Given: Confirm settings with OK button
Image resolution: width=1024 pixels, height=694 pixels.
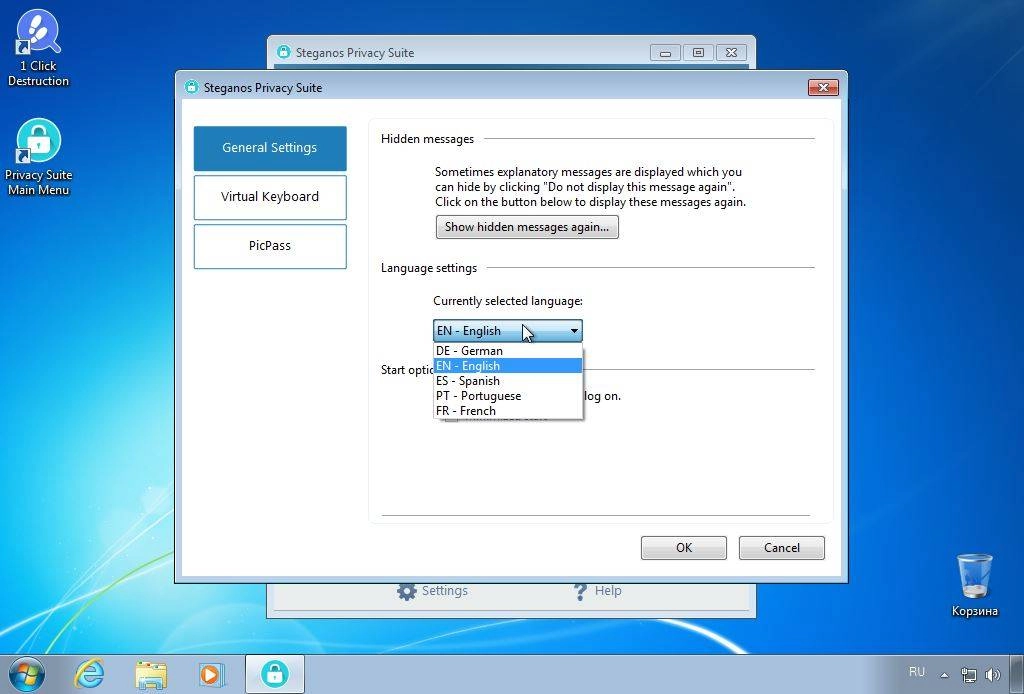Looking at the screenshot, I should 684,548.
